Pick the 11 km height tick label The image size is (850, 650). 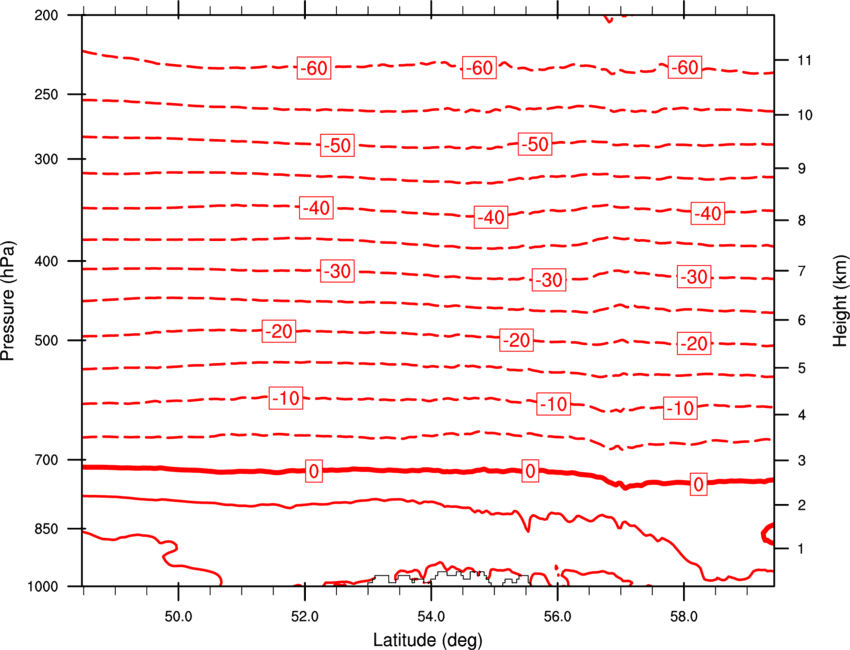coord(804,60)
